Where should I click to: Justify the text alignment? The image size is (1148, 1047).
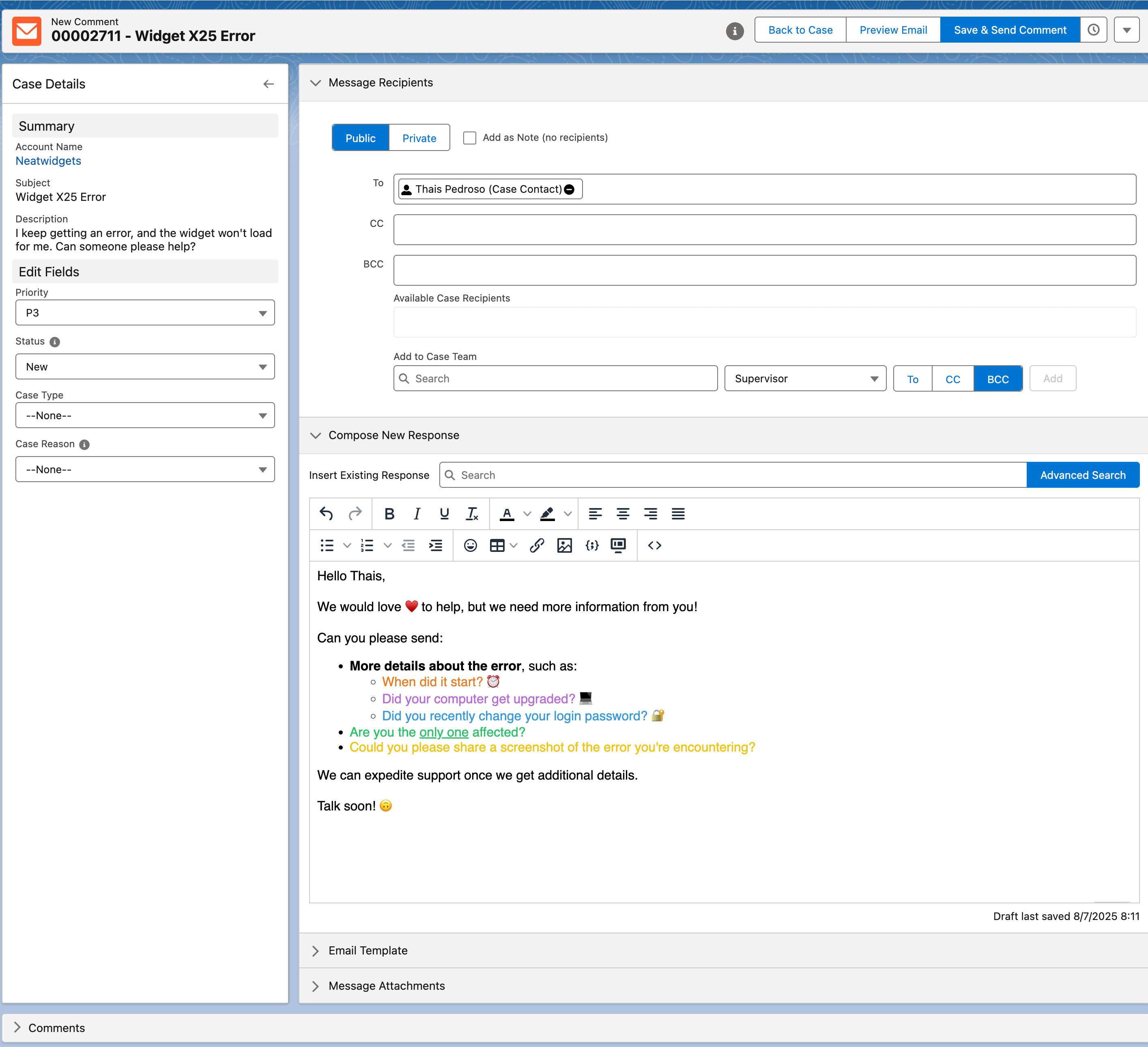(x=677, y=514)
